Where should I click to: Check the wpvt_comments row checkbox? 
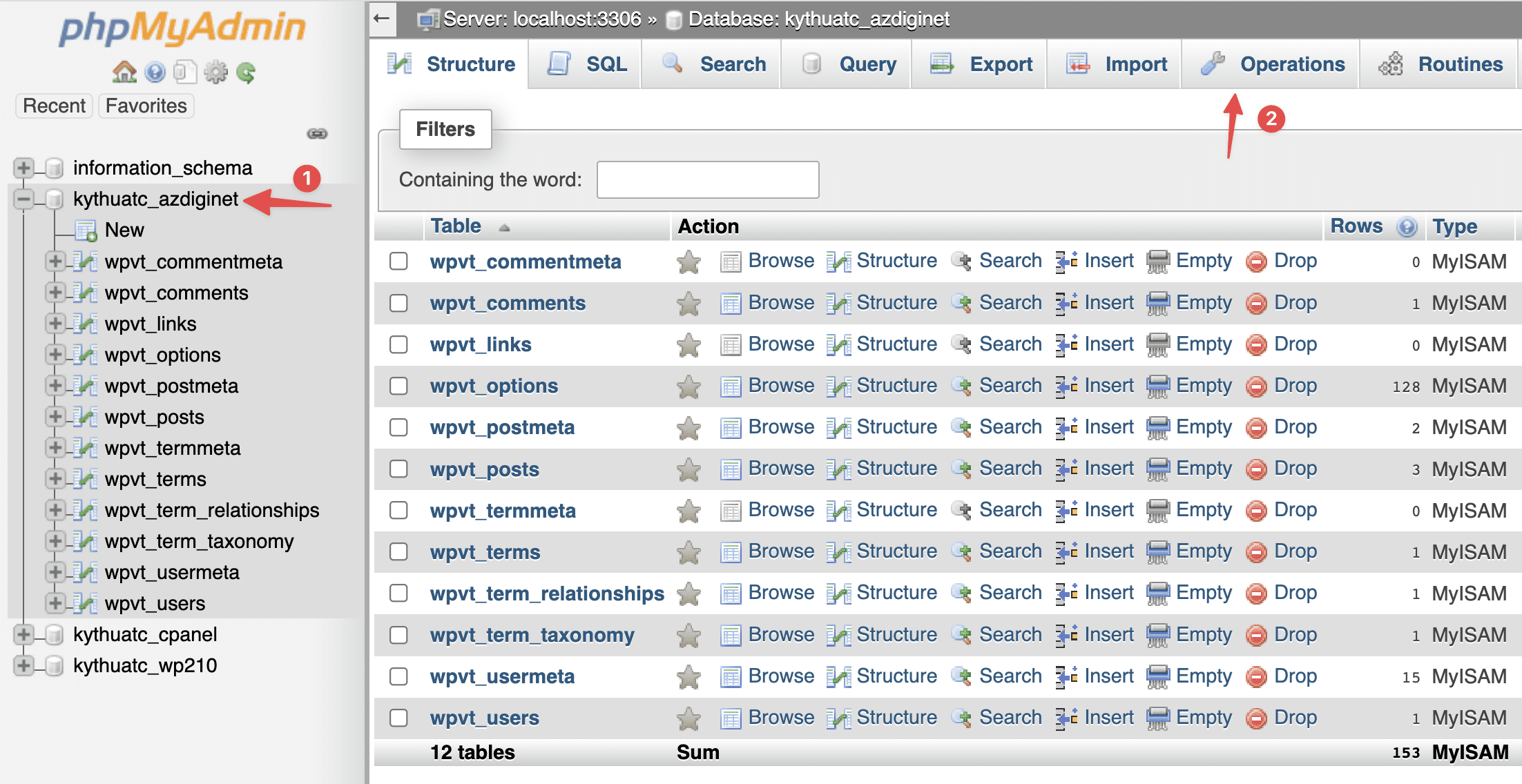tap(398, 303)
